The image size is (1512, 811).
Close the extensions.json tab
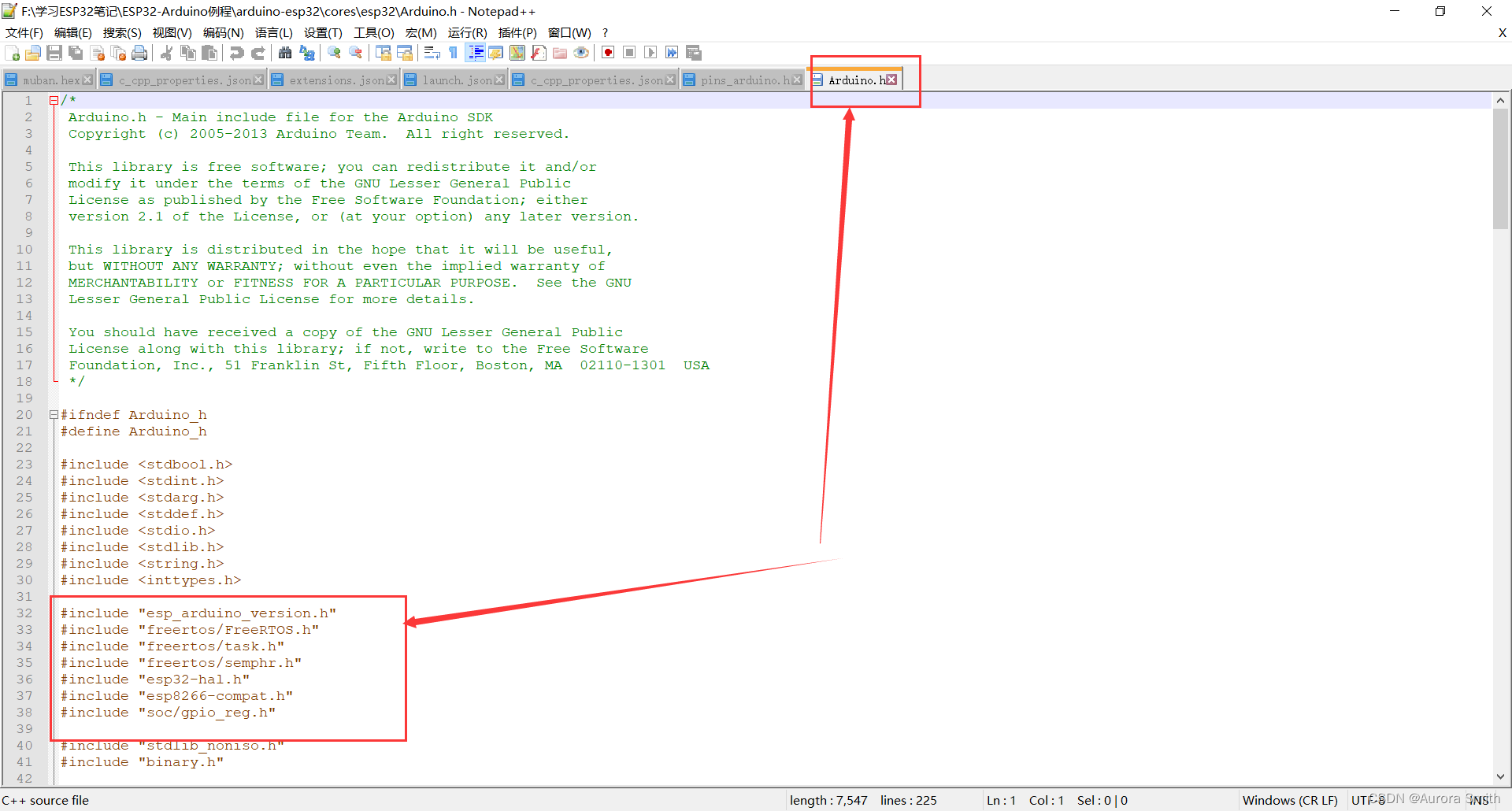391,80
